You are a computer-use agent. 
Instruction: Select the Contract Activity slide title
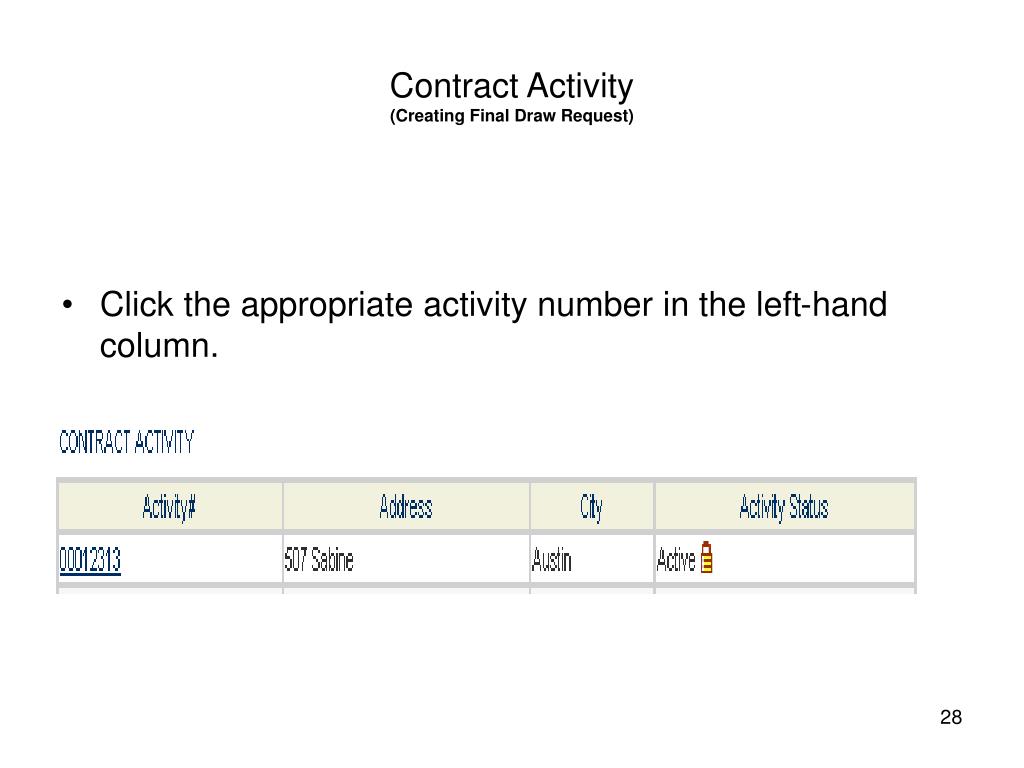click(511, 86)
